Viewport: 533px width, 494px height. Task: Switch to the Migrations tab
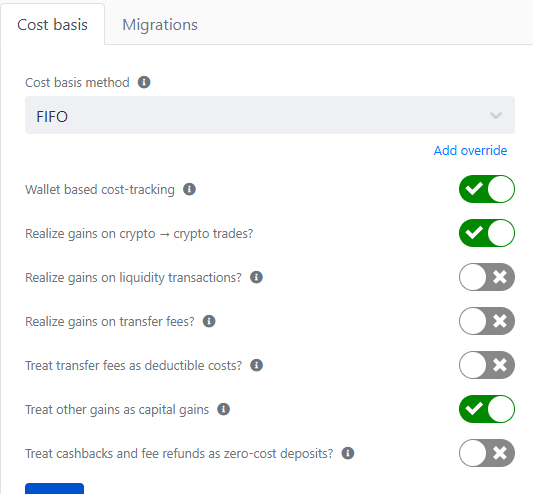[x=160, y=25]
